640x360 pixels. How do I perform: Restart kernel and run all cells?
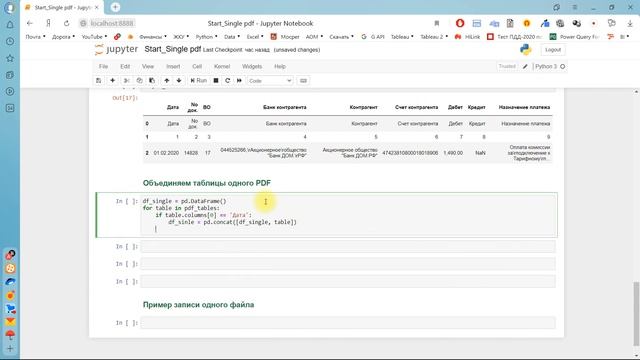pos(239,80)
